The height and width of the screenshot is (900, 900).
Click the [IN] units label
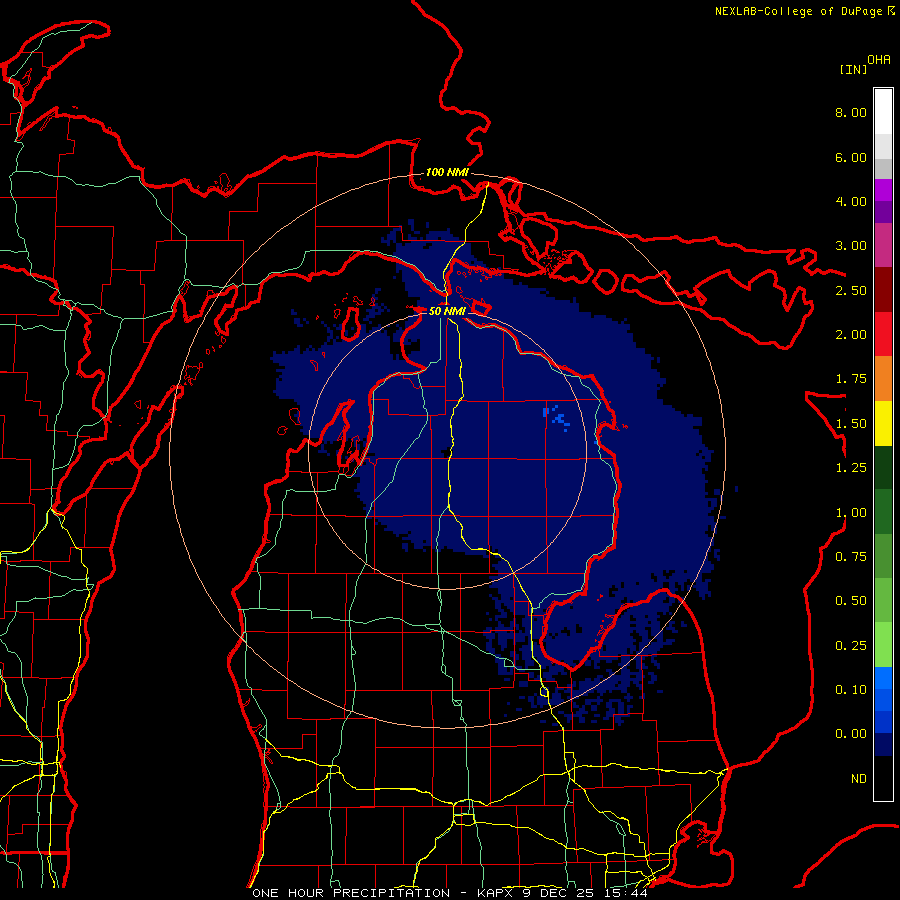(853, 69)
